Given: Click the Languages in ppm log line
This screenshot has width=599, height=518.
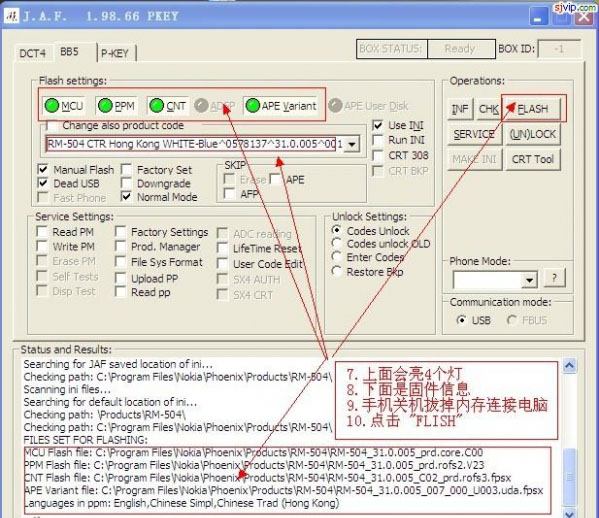Looking at the screenshot, I should click(181, 503).
